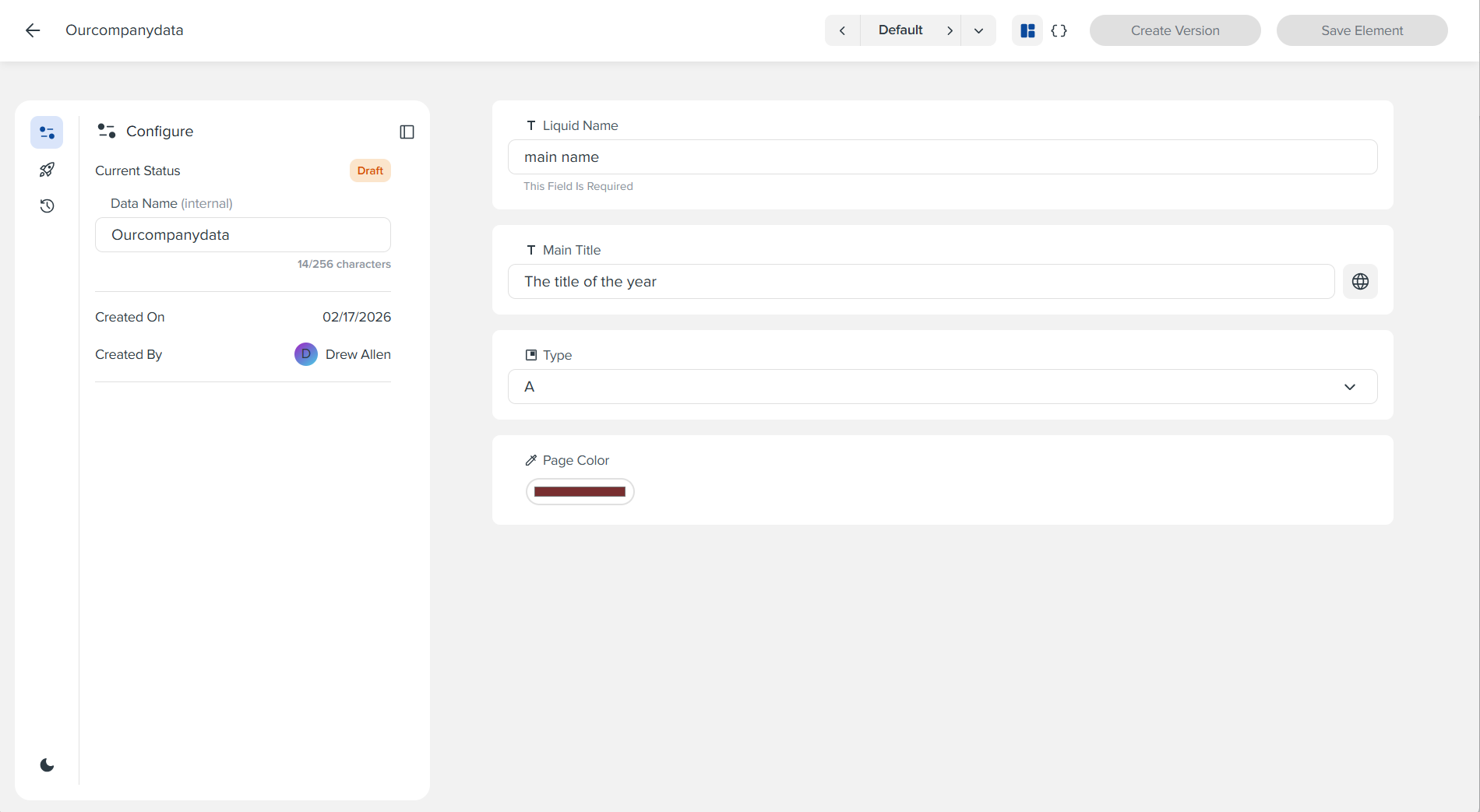Image resolution: width=1480 pixels, height=812 pixels.
Task: Collapse the Configure panel
Action: pyautogui.click(x=407, y=132)
